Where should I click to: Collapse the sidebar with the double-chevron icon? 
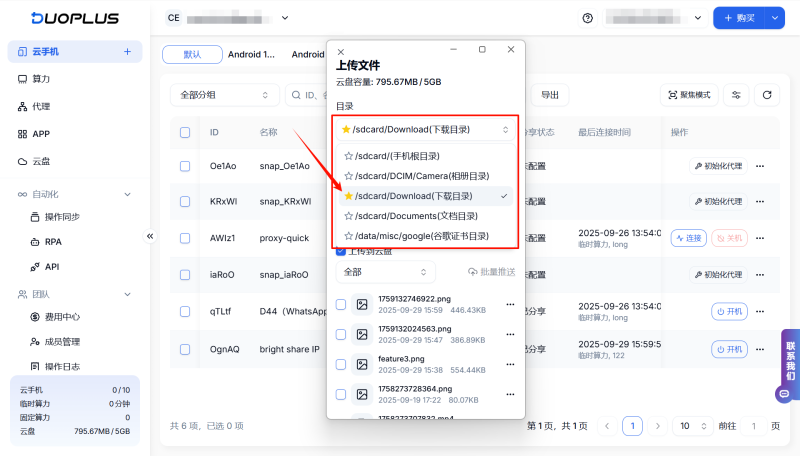pyautogui.click(x=151, y=236)
